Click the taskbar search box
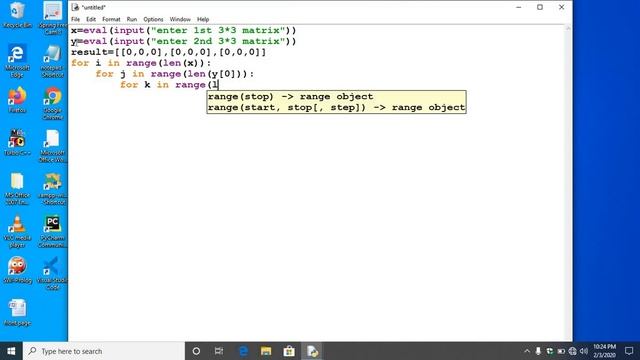Viewport: 640px width, 360px height. click(x=104, y=351)
